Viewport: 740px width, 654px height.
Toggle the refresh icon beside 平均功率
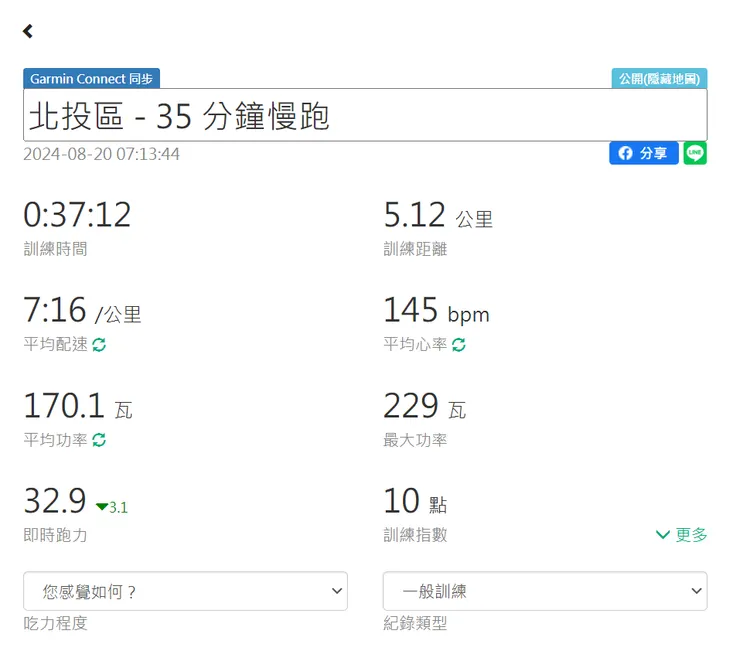99,440
